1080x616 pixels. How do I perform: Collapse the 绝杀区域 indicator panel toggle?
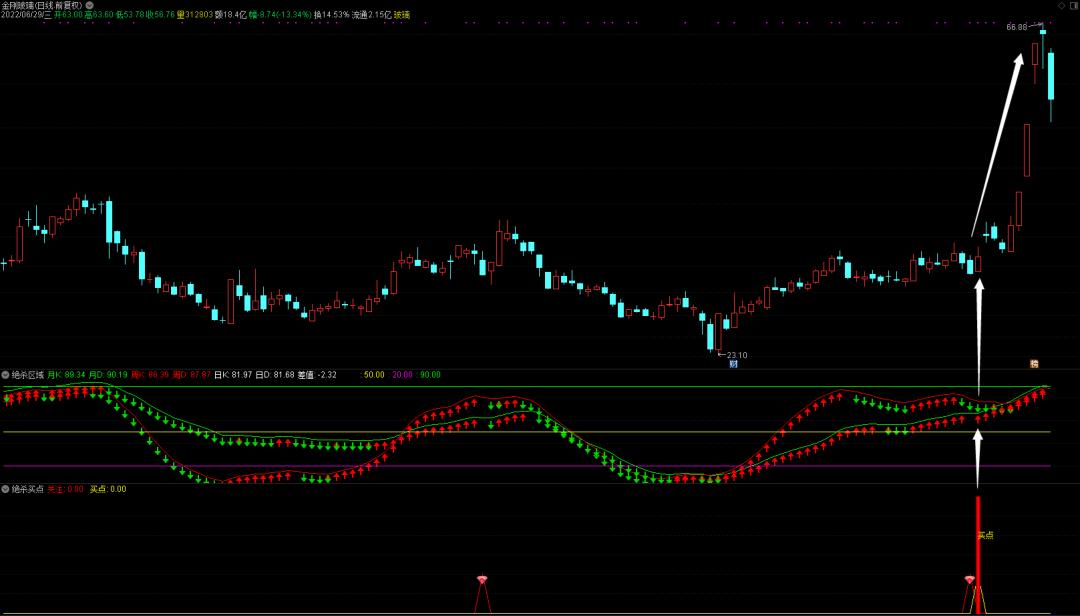[5, 375]
